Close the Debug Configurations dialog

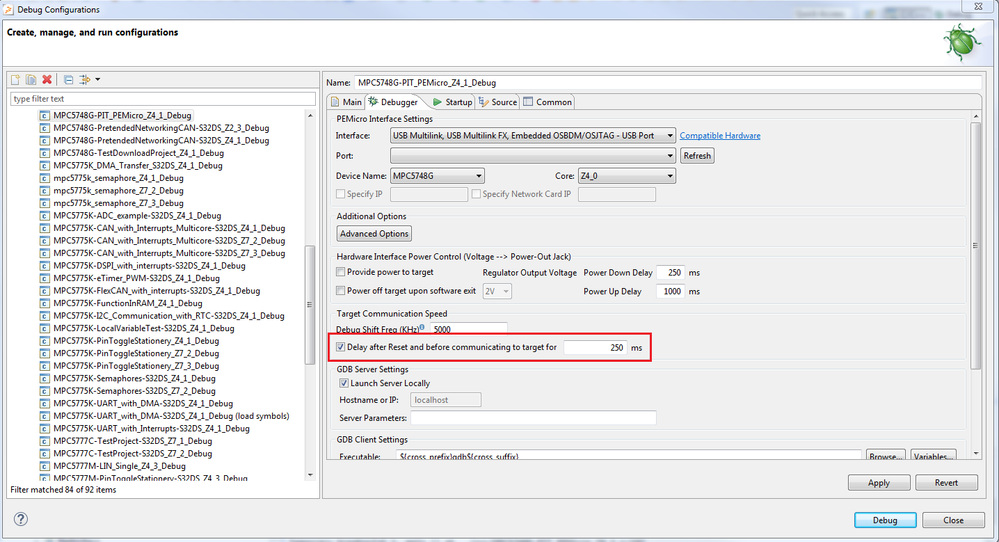953,520
